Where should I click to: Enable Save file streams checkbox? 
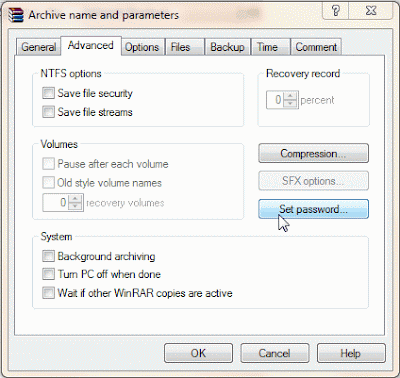pyautogui.click(x=48, y=112)
